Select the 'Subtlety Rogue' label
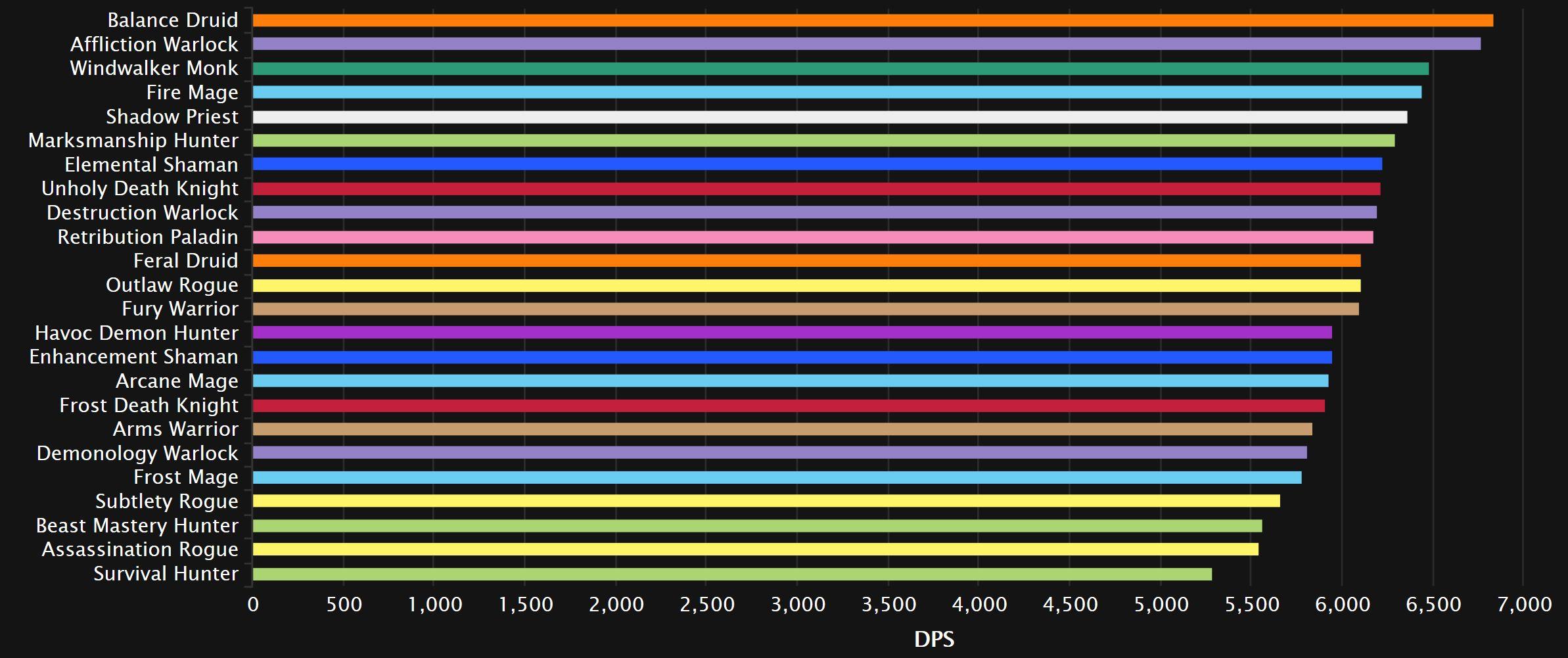Screen dimensions: 1568x658 pyautogui.click(x=167, y=502)
